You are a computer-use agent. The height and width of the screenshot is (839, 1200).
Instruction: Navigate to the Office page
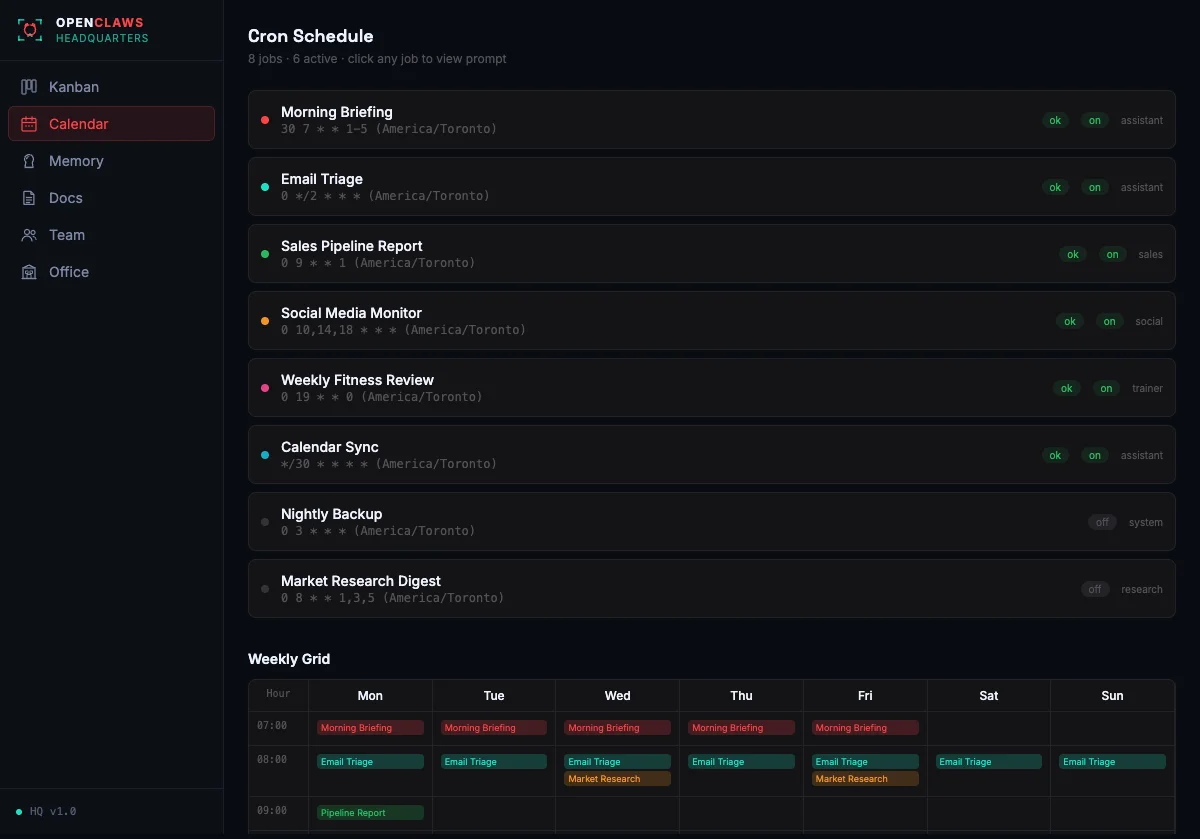click(111, 272)
